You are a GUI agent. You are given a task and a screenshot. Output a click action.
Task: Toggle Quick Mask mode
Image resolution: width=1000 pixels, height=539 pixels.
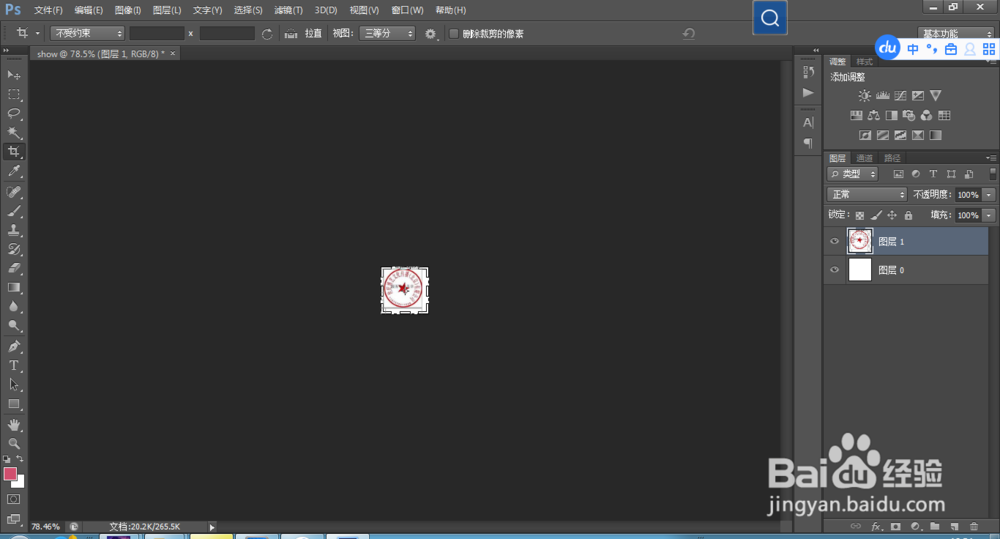(x=13, y=499)
